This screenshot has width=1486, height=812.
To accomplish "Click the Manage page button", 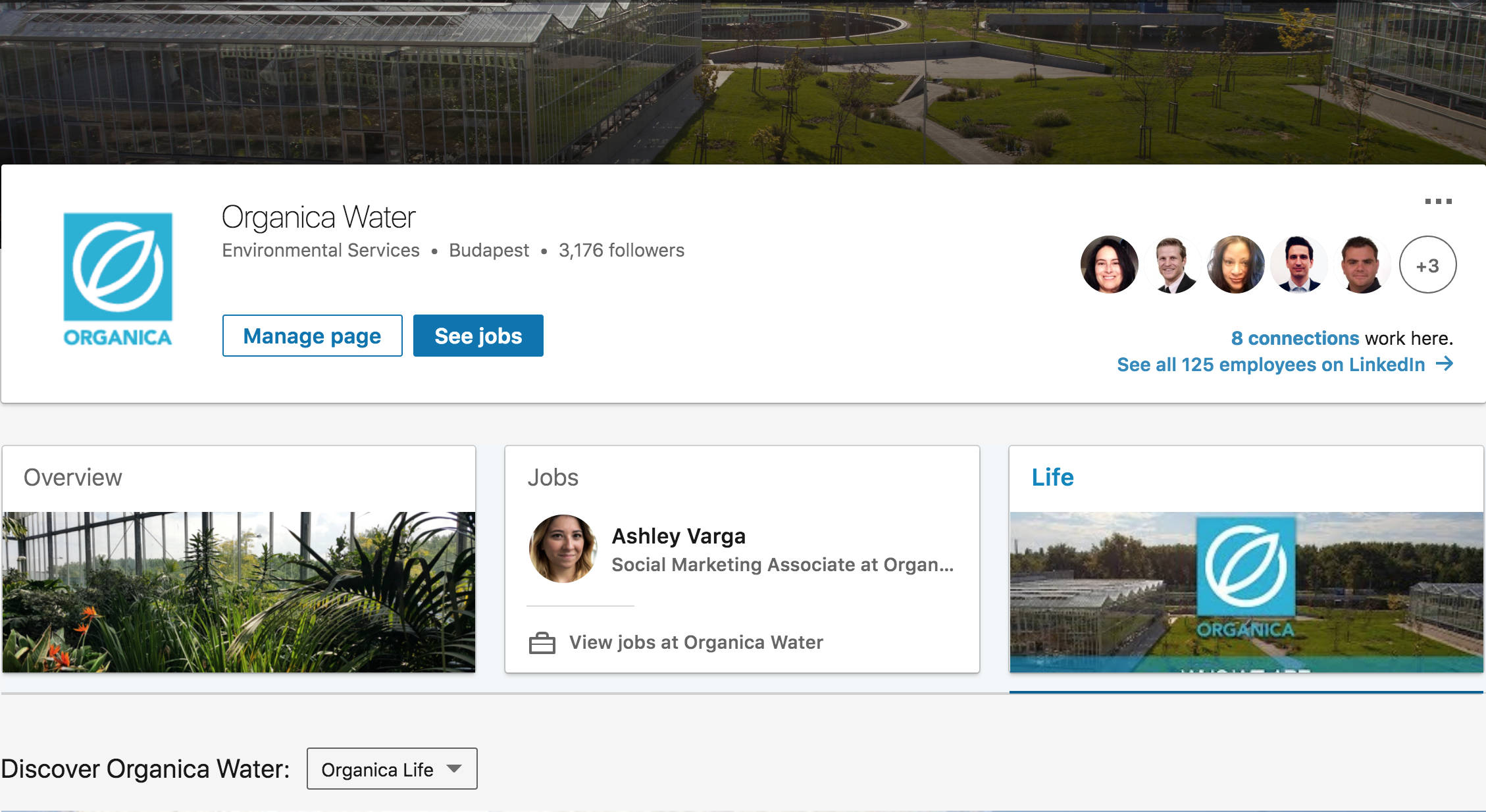I will tap(313, 336).
